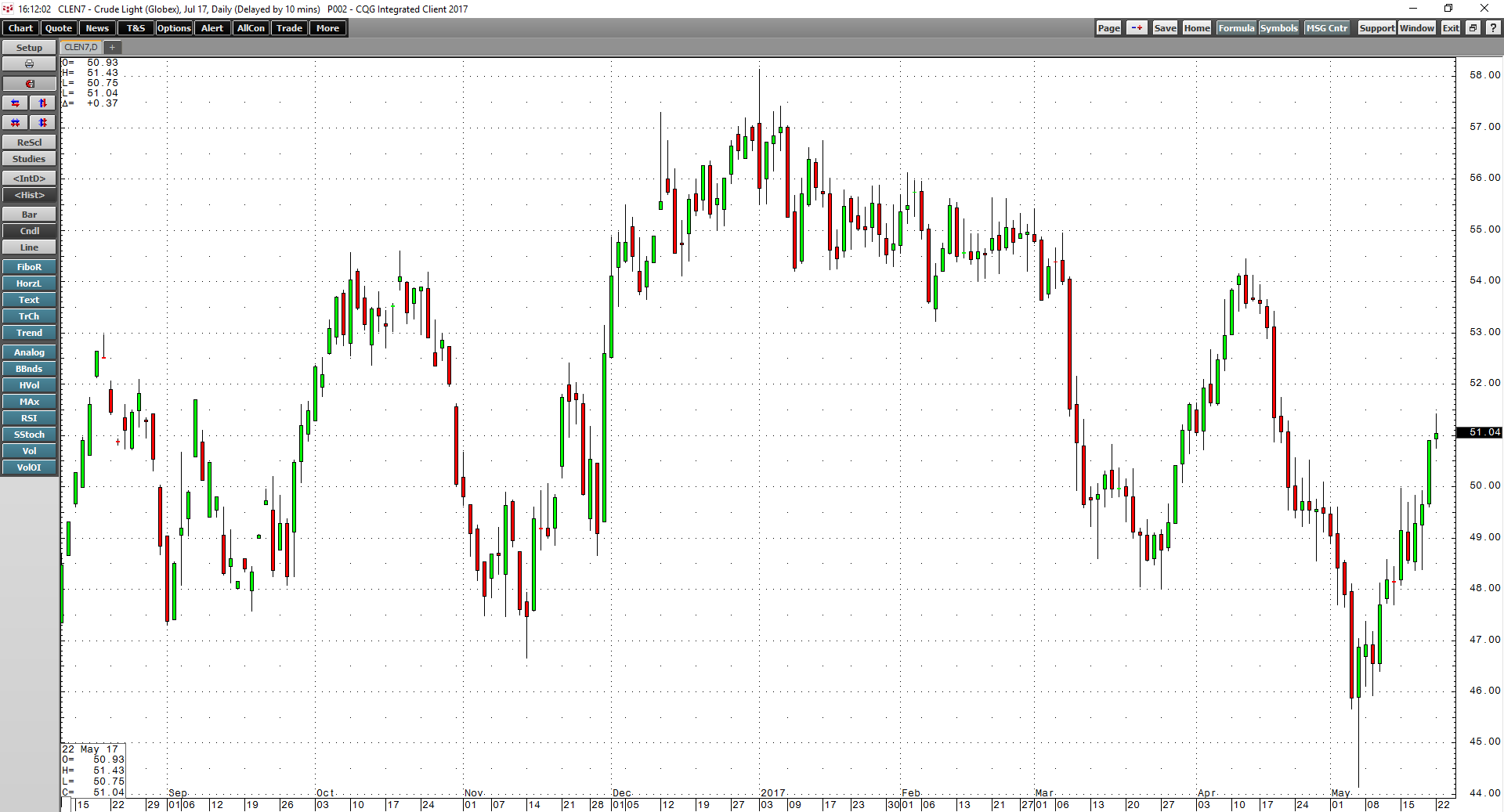Open the Studies panel
1504x812 pixels.
(29, 158)
